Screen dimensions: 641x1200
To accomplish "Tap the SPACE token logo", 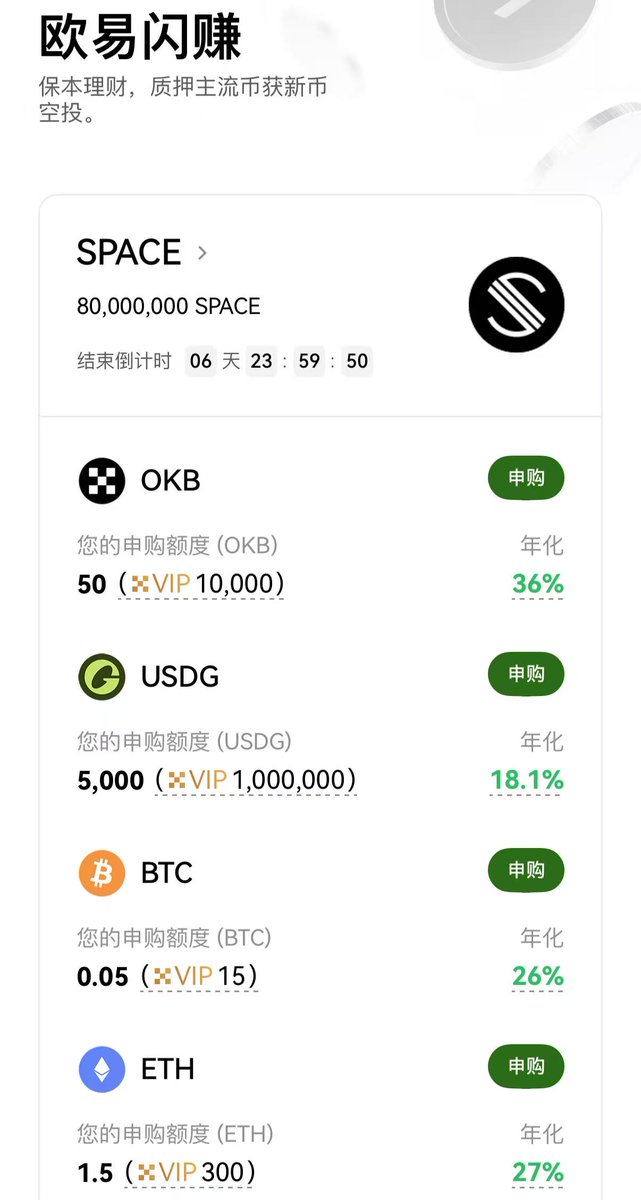I will 516,304.
